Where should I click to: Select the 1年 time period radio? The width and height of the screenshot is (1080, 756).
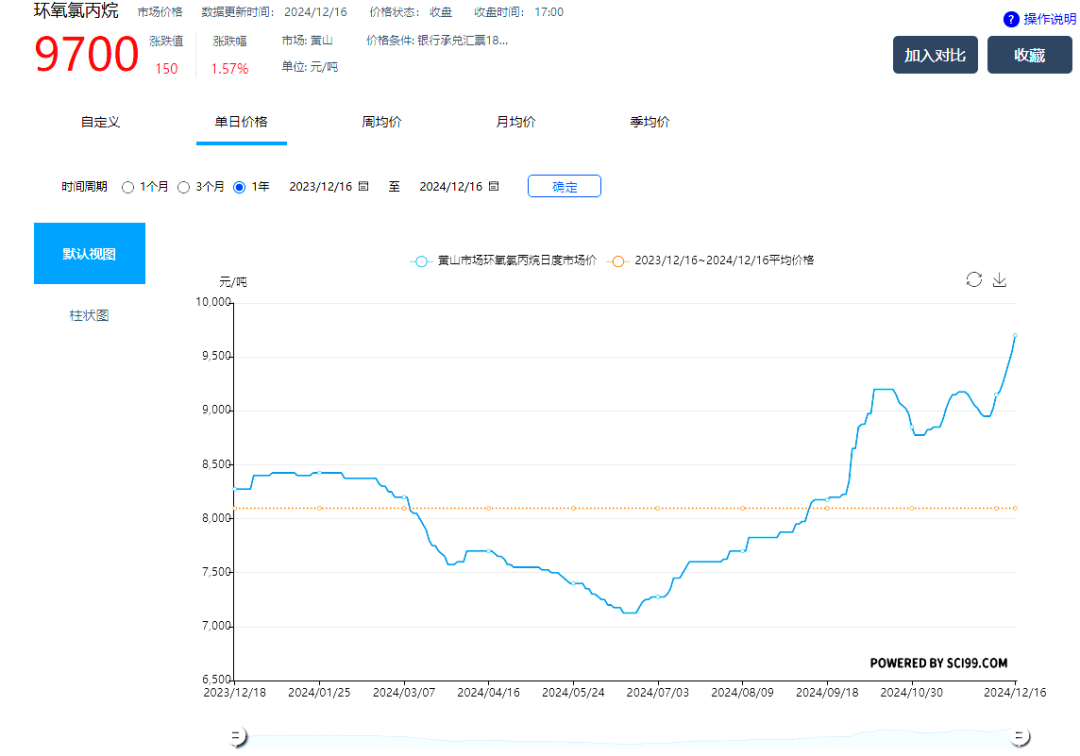pyautogui.click(x=239, y=187)
